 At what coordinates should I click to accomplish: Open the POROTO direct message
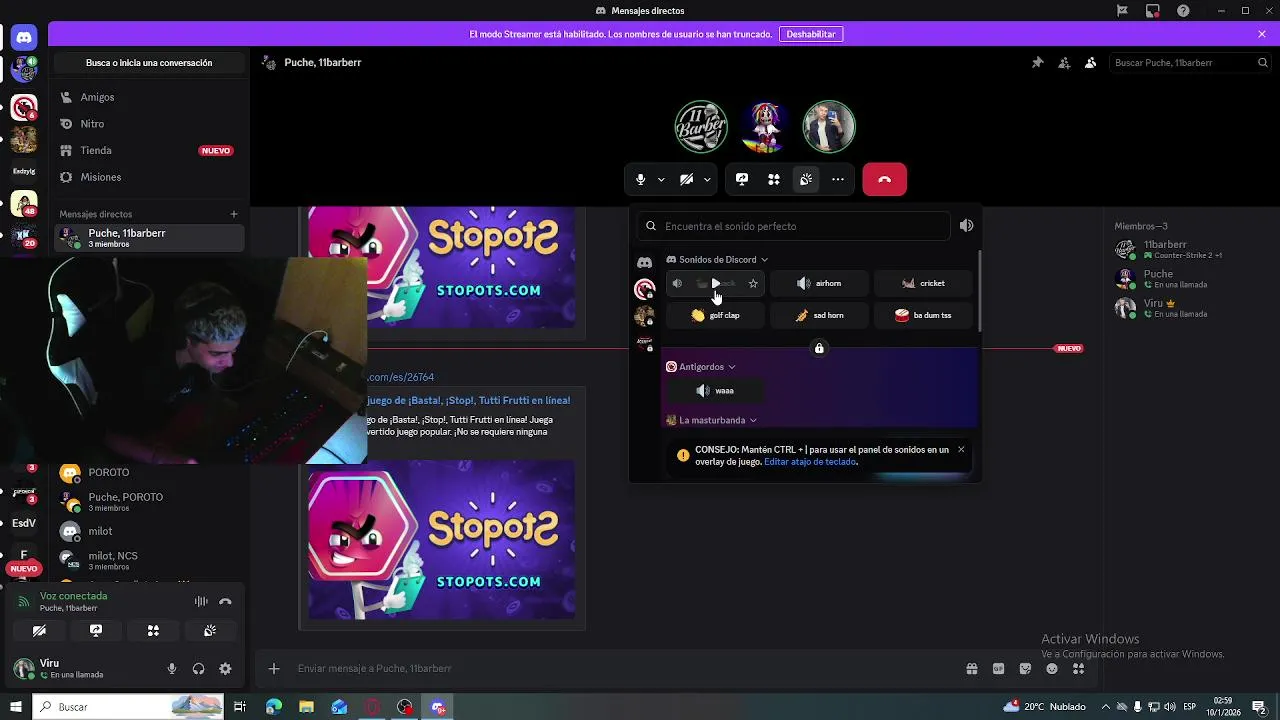[149, 472]
